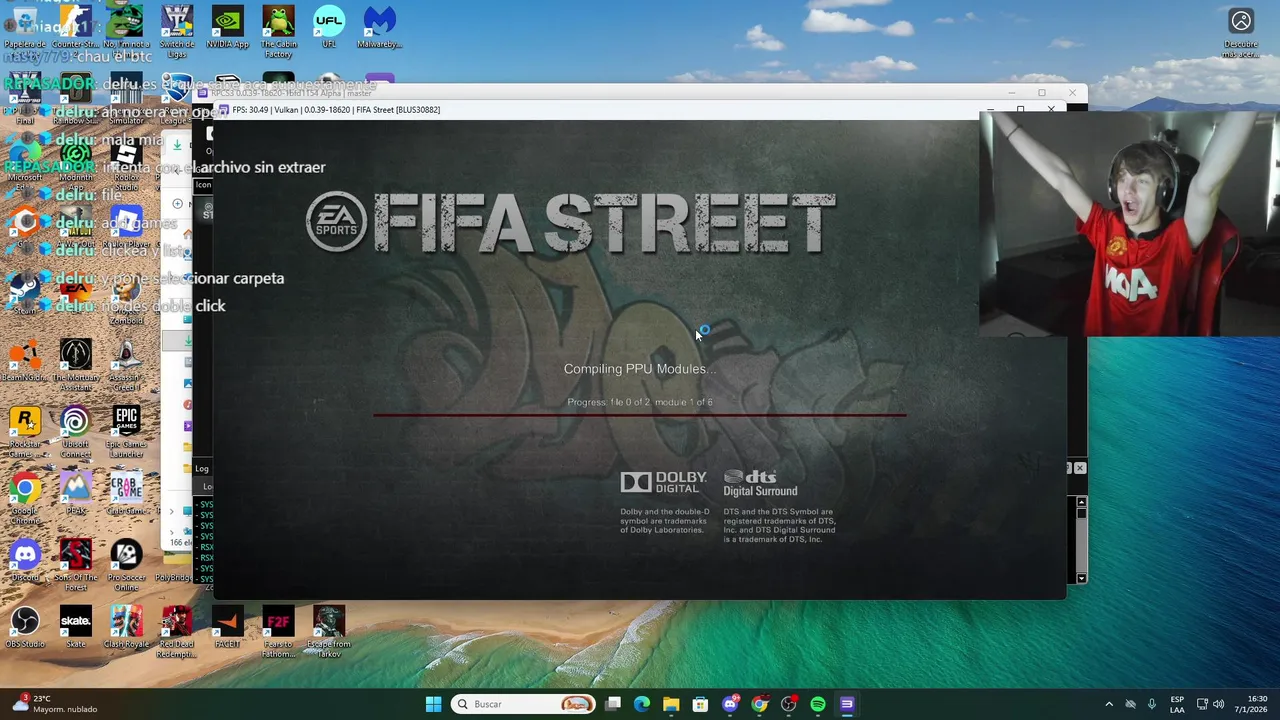Show hidden system tray icons
Viewport: 1280px width, 720px height.
1108,704
